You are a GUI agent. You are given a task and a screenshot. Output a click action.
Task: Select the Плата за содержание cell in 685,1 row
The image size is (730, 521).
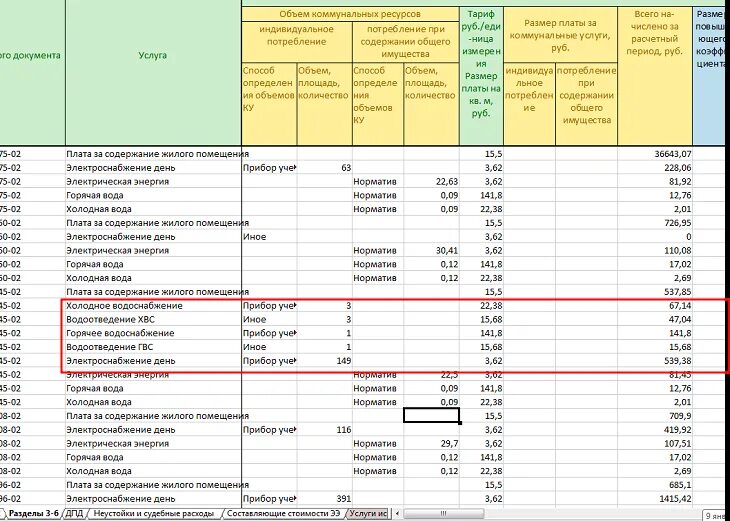coord(153,485)
